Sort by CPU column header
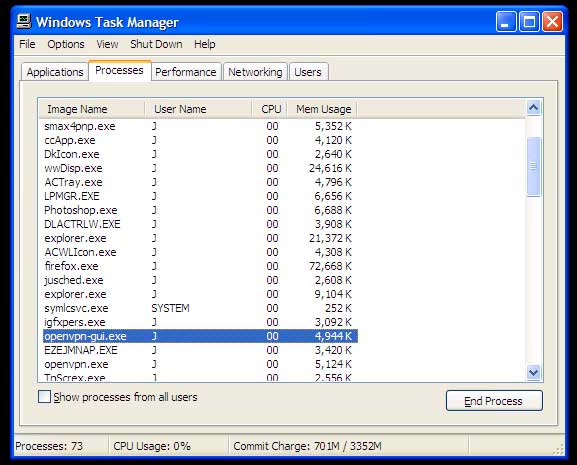 point(270,109)
